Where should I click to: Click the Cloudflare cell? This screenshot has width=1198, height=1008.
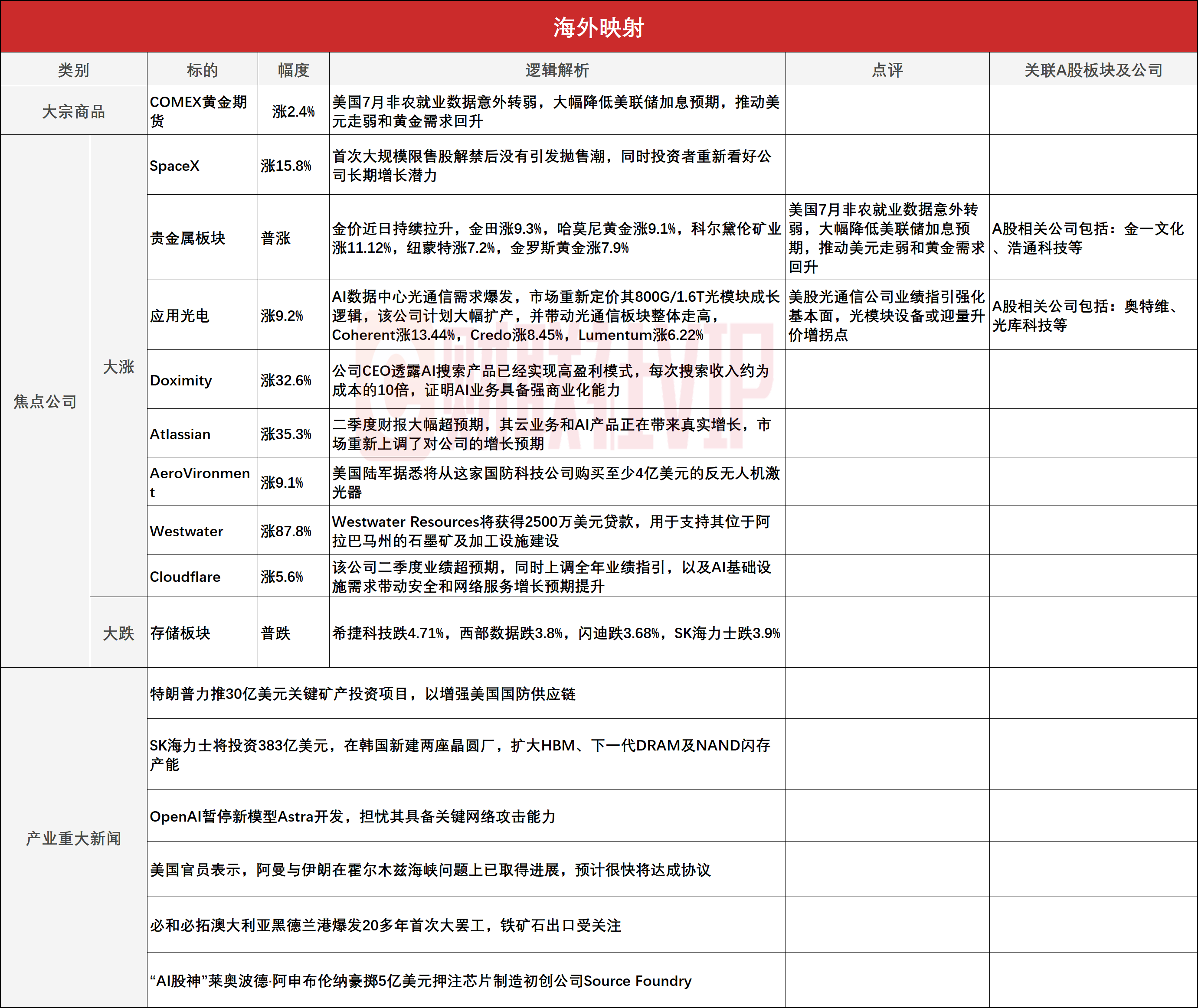[202, 576]
